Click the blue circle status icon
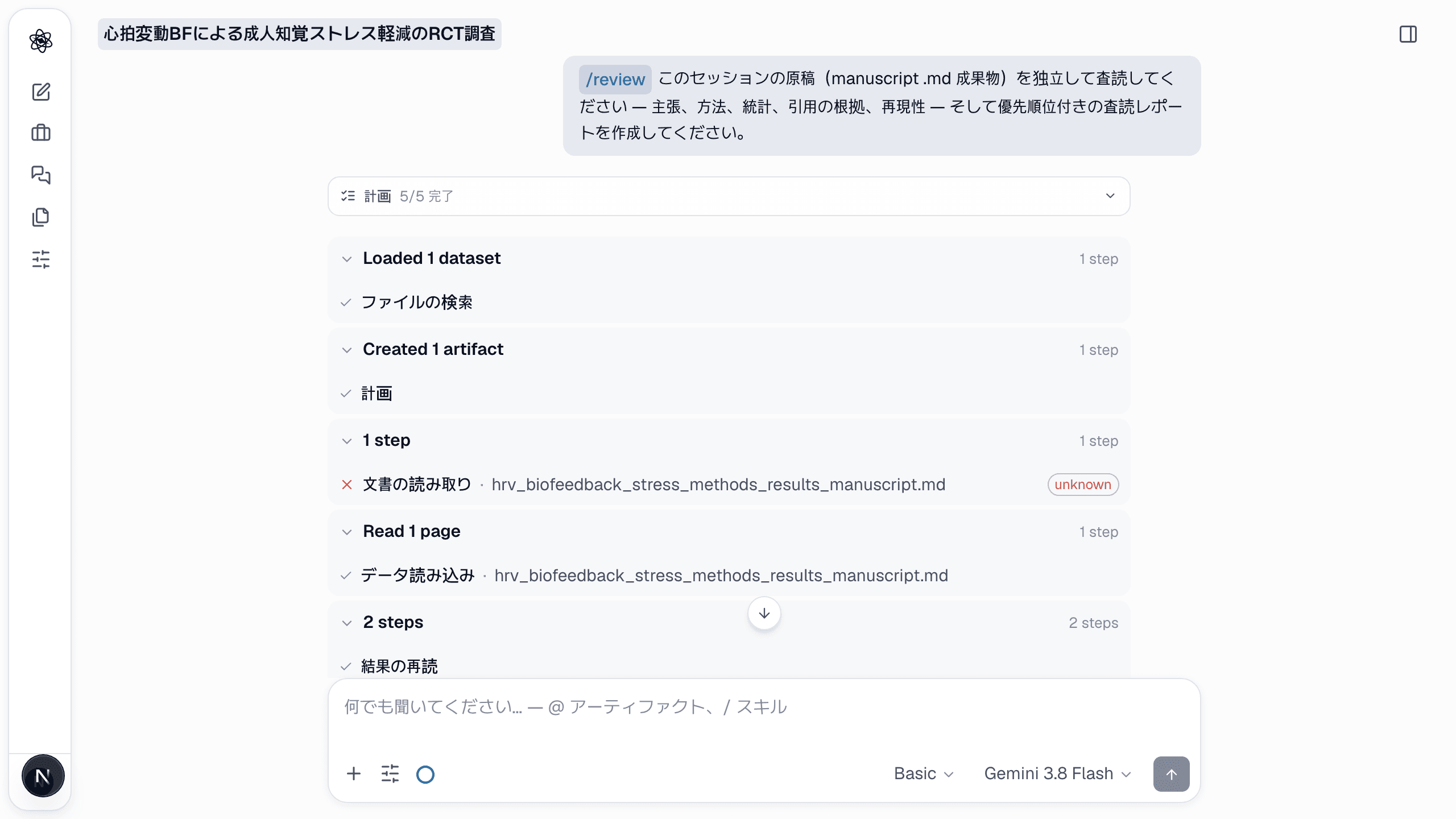The height and width of the screenshot is (819, 1456). point(425,774)
